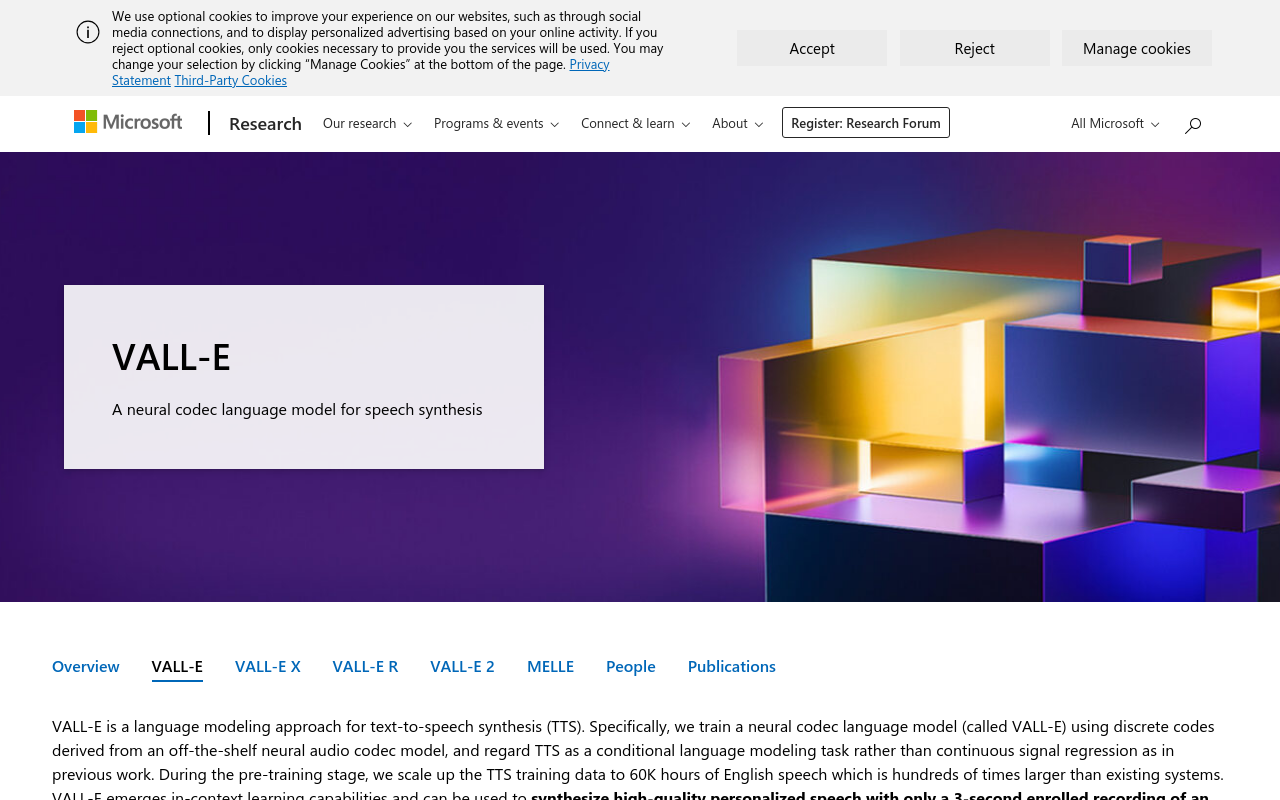1280x800 pixels.
Task: Open Manage cookies settings
Action: 1137,48
